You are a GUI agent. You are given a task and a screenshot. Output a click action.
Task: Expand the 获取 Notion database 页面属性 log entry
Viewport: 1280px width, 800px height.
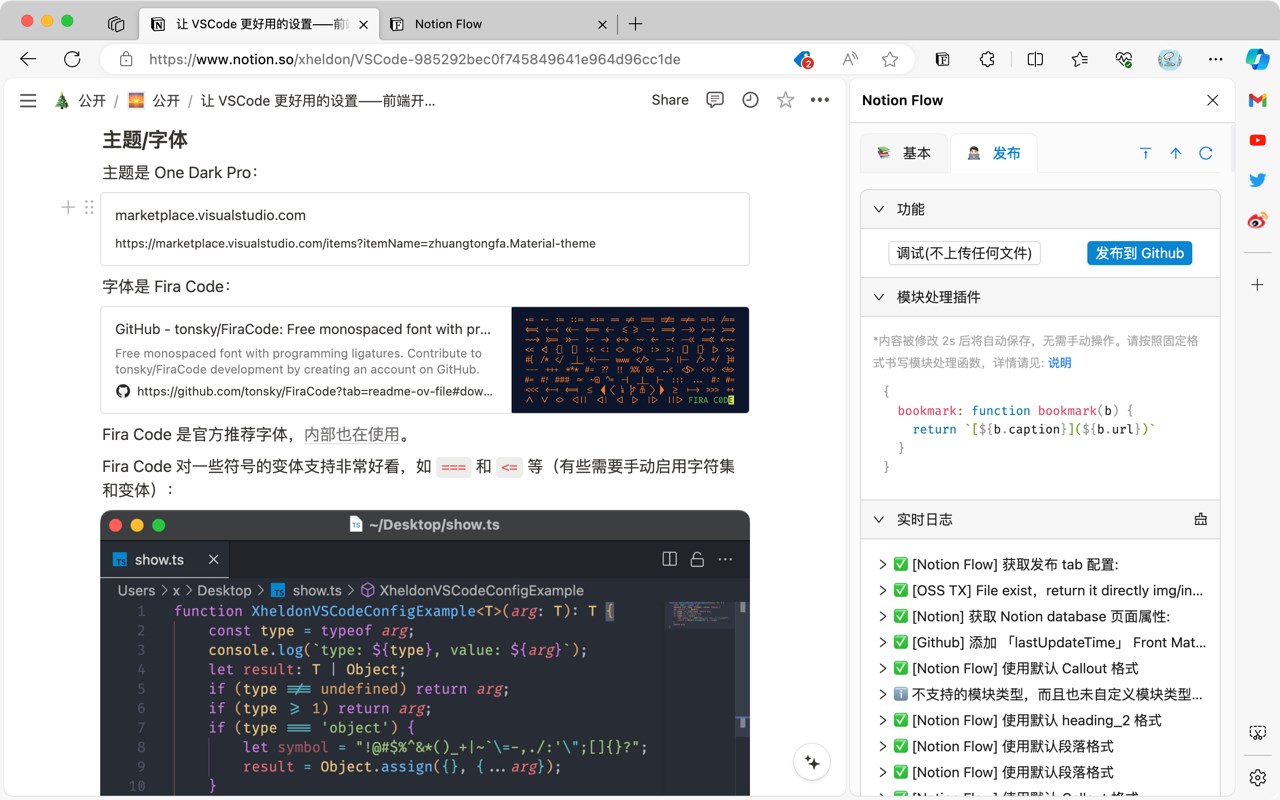tap(883, 616)
